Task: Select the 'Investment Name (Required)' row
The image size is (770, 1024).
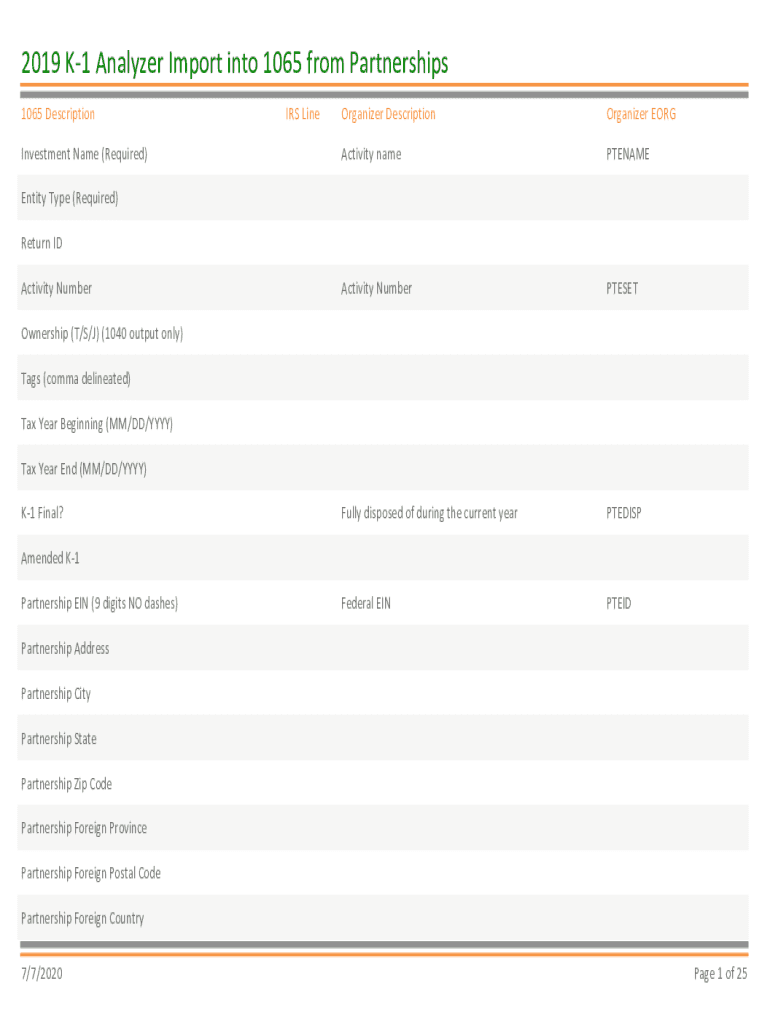Action: coord(84,154)
